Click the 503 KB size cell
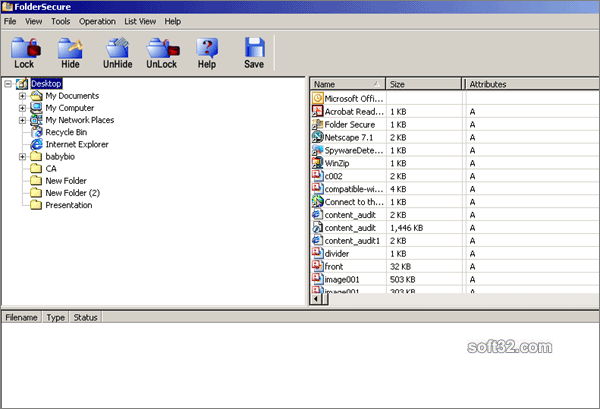 [403, 279]
